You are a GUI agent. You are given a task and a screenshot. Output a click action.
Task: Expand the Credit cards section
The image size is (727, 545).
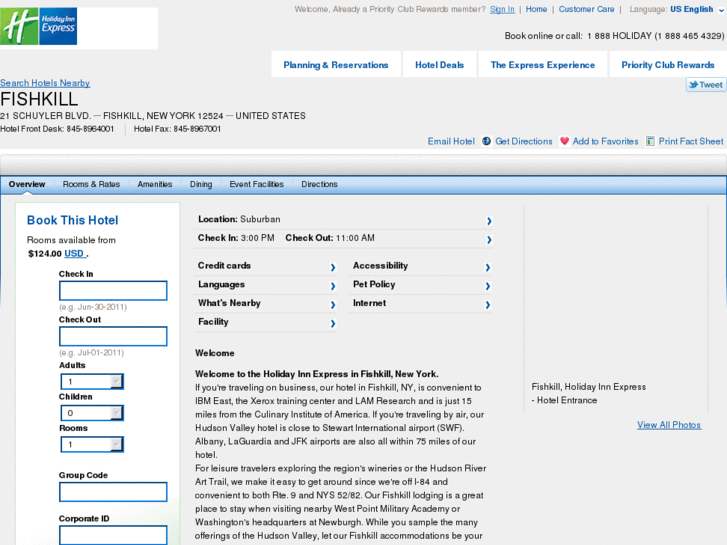pyautogui.click(x=266, y=266)
